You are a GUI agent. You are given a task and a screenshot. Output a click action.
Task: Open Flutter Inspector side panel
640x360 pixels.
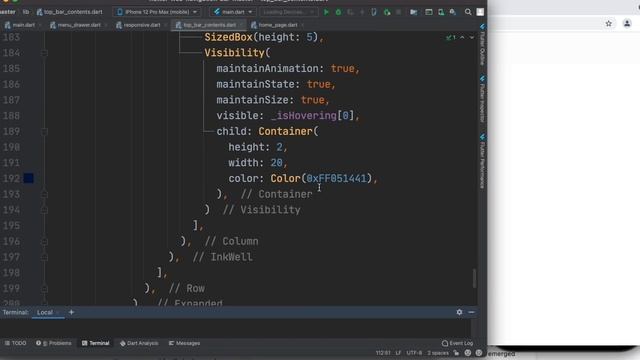click(482, 99)
